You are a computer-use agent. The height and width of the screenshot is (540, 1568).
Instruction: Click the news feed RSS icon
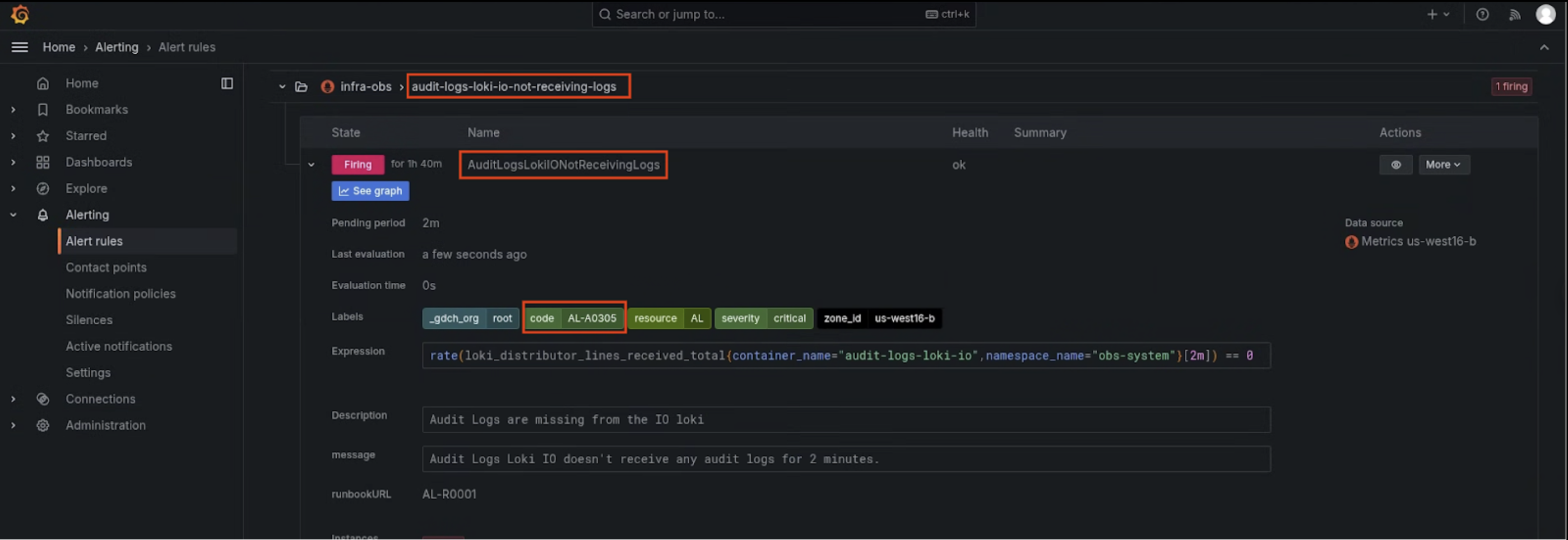[x=1514, y=14]
